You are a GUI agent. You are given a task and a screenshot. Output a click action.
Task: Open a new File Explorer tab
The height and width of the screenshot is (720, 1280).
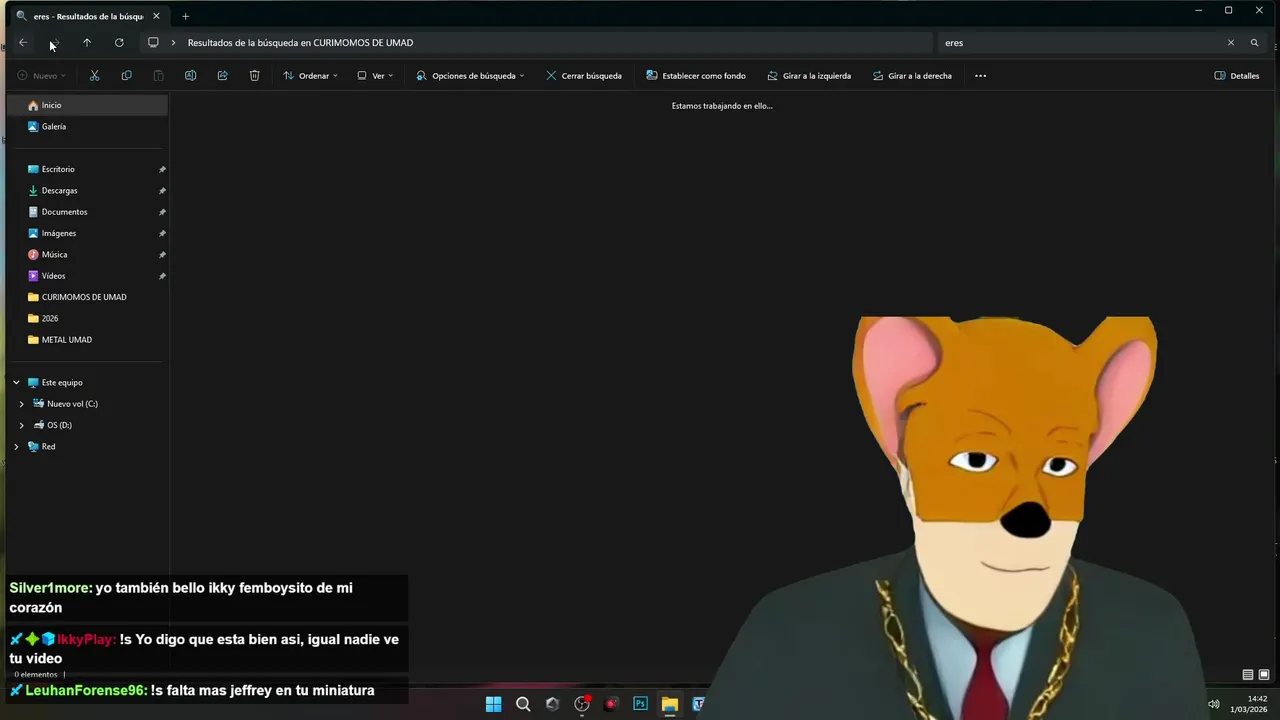tap(185, 16)
